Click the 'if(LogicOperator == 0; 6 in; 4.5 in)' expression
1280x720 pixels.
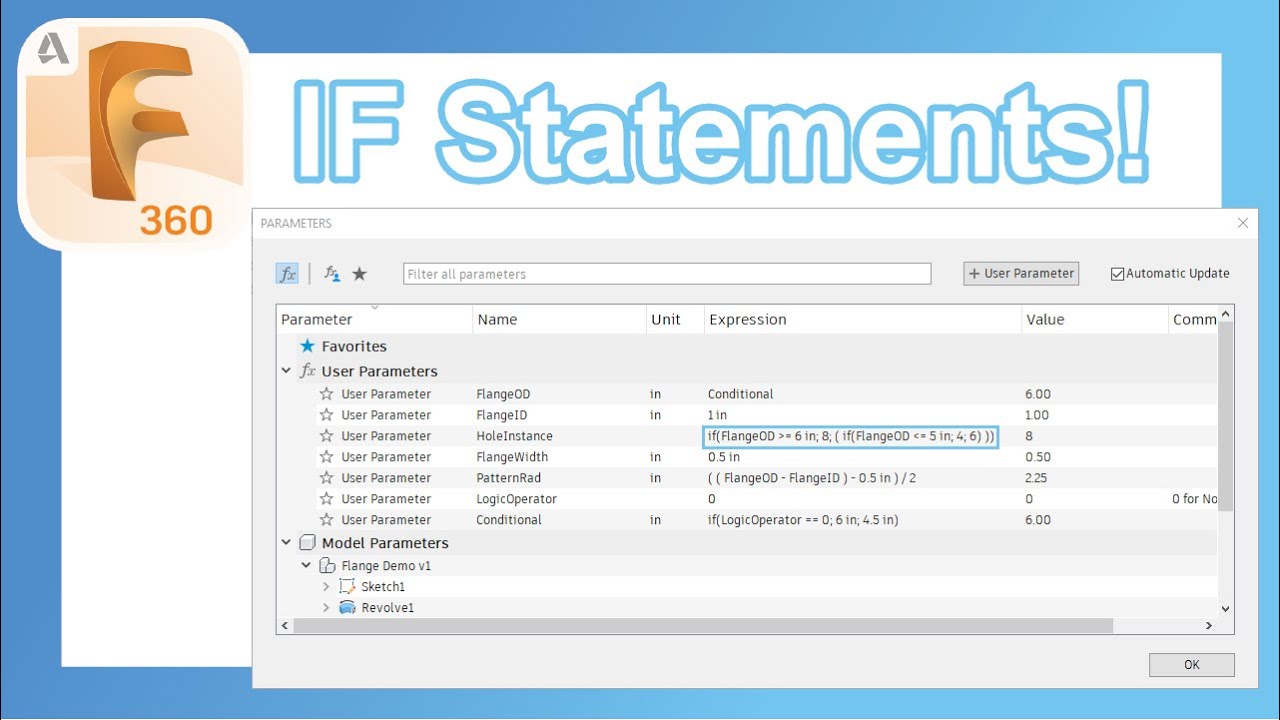point(803,520)
